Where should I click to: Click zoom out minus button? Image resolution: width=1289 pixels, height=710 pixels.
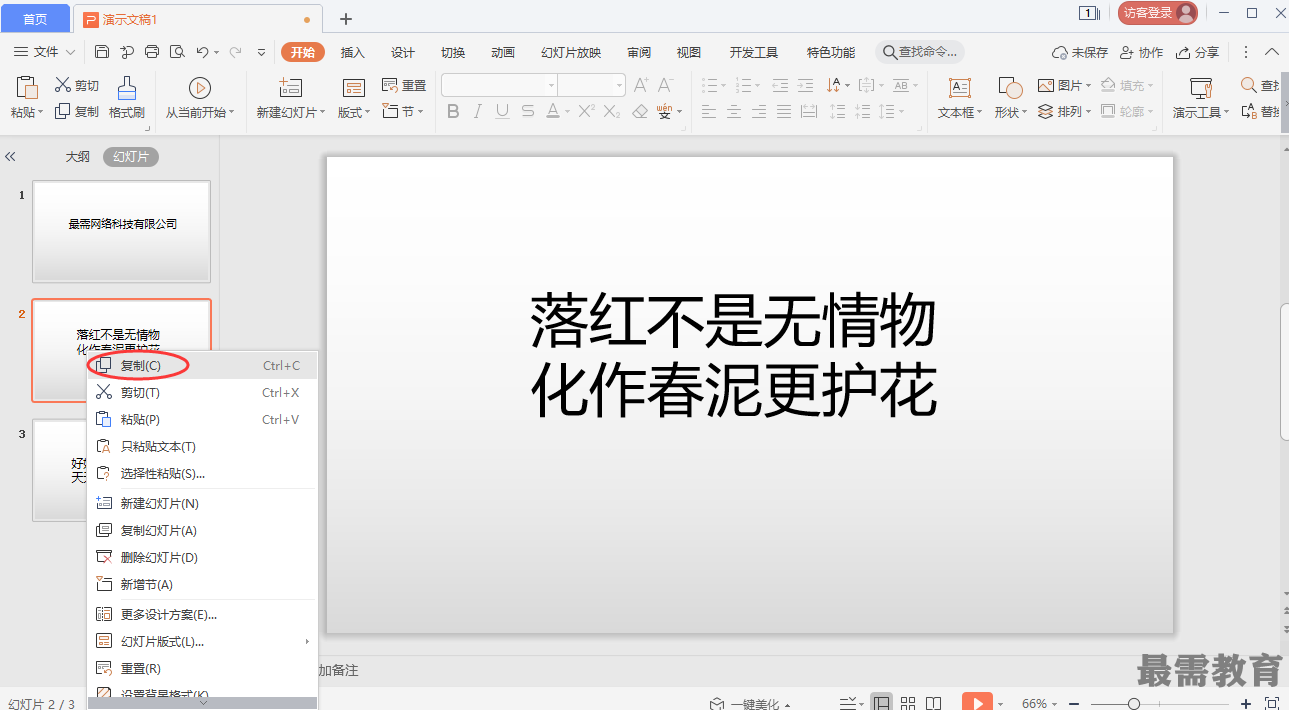point(1074,704)
